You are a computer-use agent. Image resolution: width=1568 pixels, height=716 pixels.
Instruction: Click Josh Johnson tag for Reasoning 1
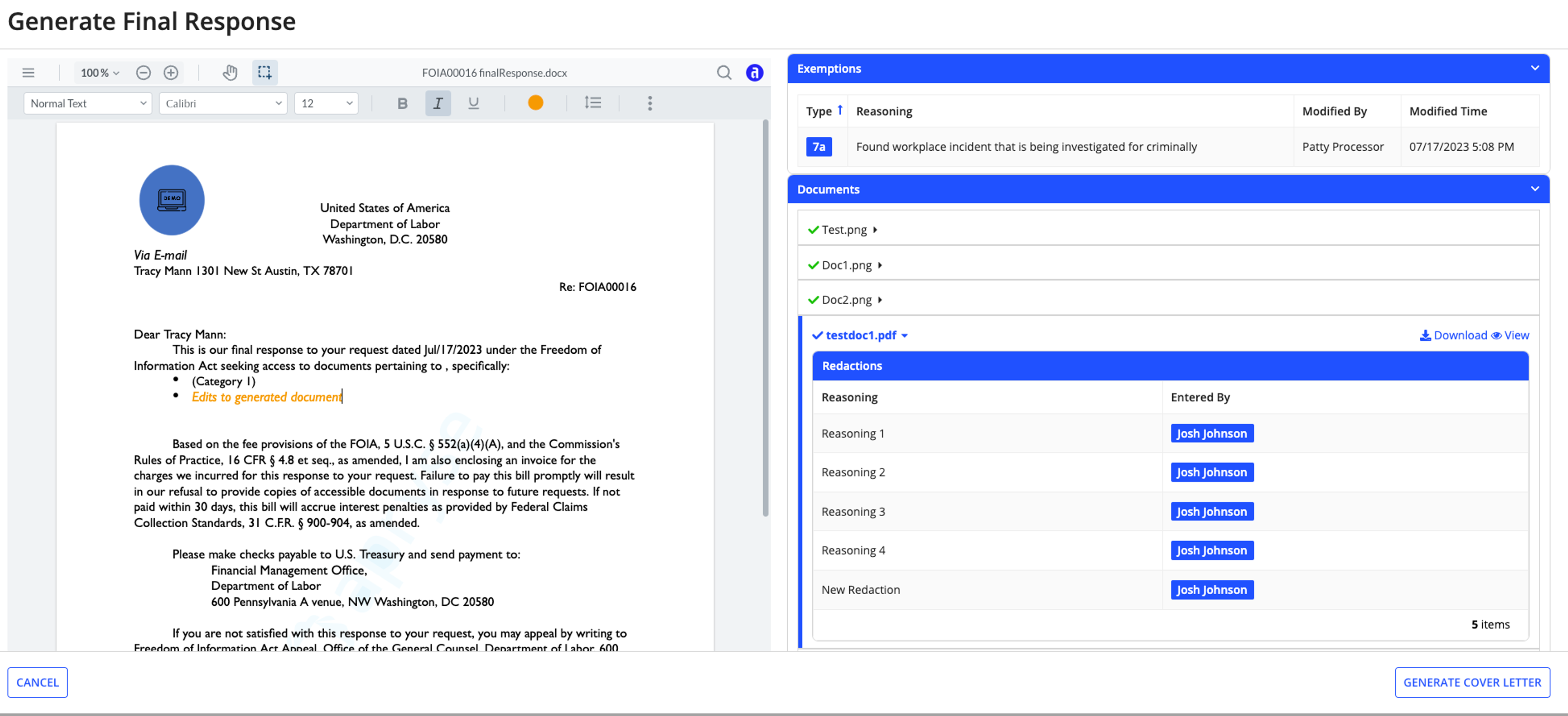[1211, 433]
